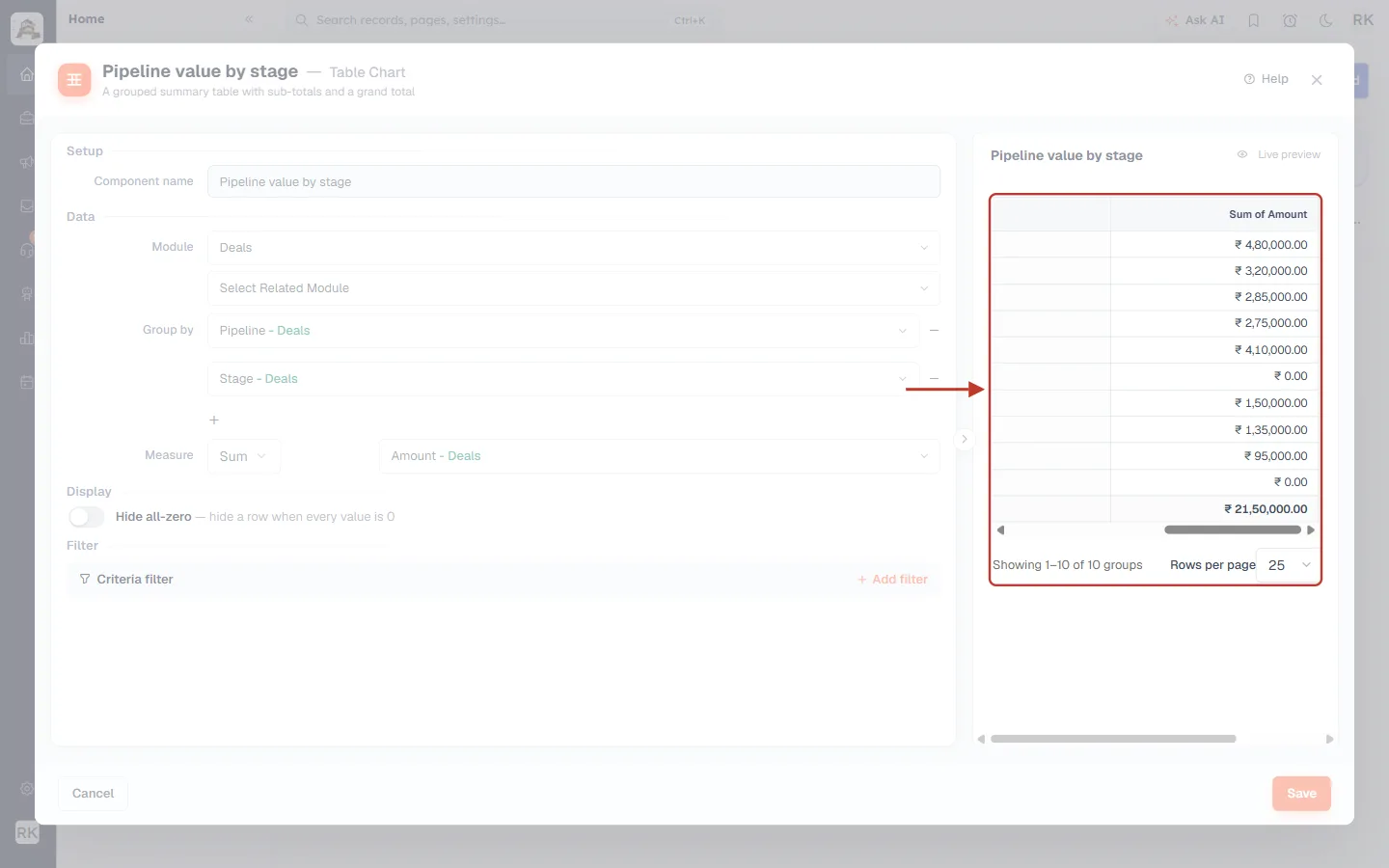Open the briefcase icon in sidebar

[27, 118]
